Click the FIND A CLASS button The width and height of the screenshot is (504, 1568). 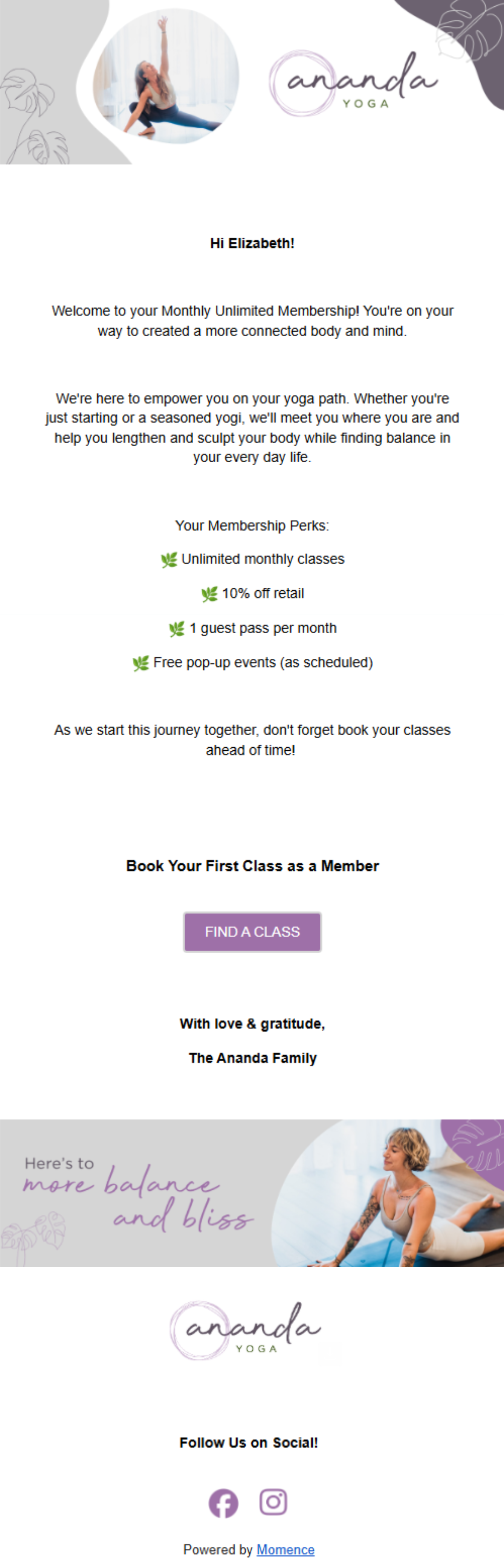(252, 931)
